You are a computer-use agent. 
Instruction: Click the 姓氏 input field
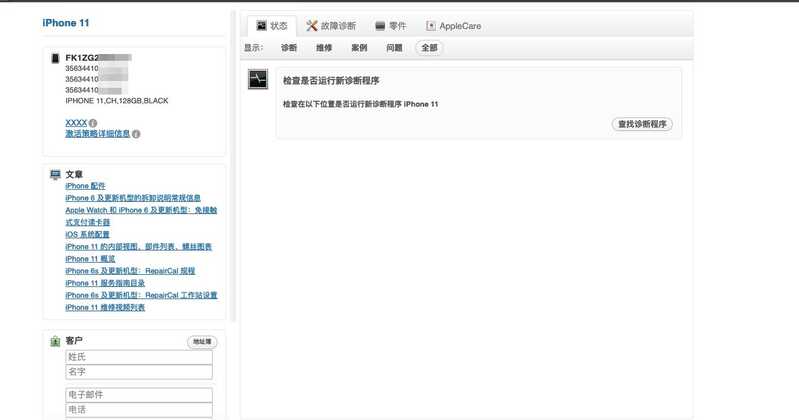[x=139, y=357]
